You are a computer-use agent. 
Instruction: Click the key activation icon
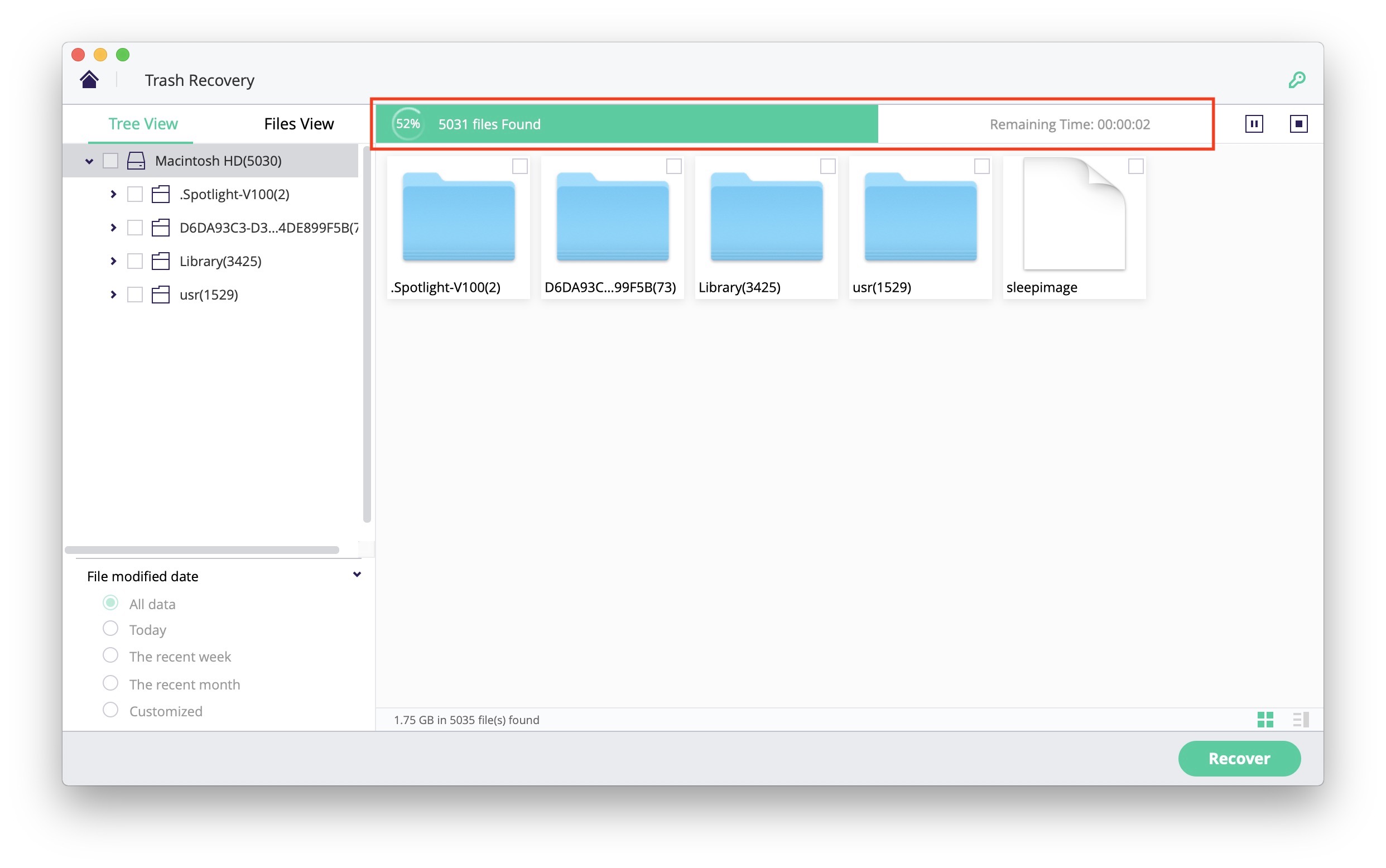tap(1296, 79)
